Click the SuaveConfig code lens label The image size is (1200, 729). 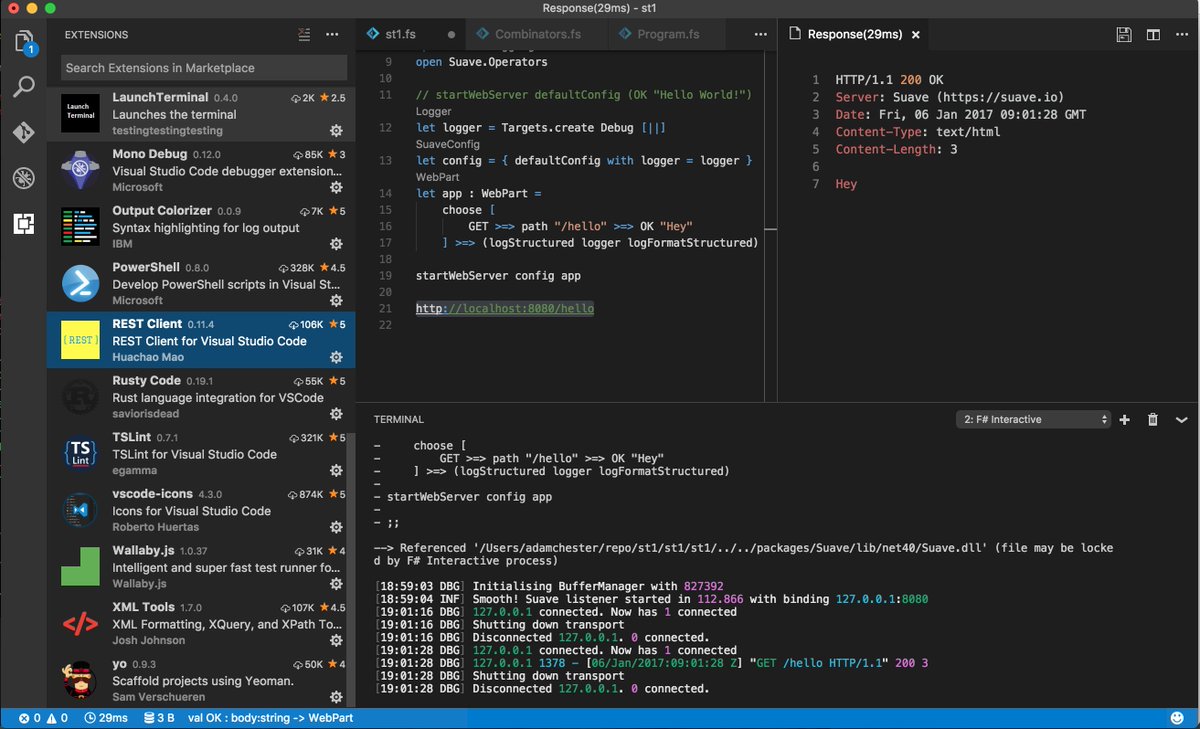[448, 145]
